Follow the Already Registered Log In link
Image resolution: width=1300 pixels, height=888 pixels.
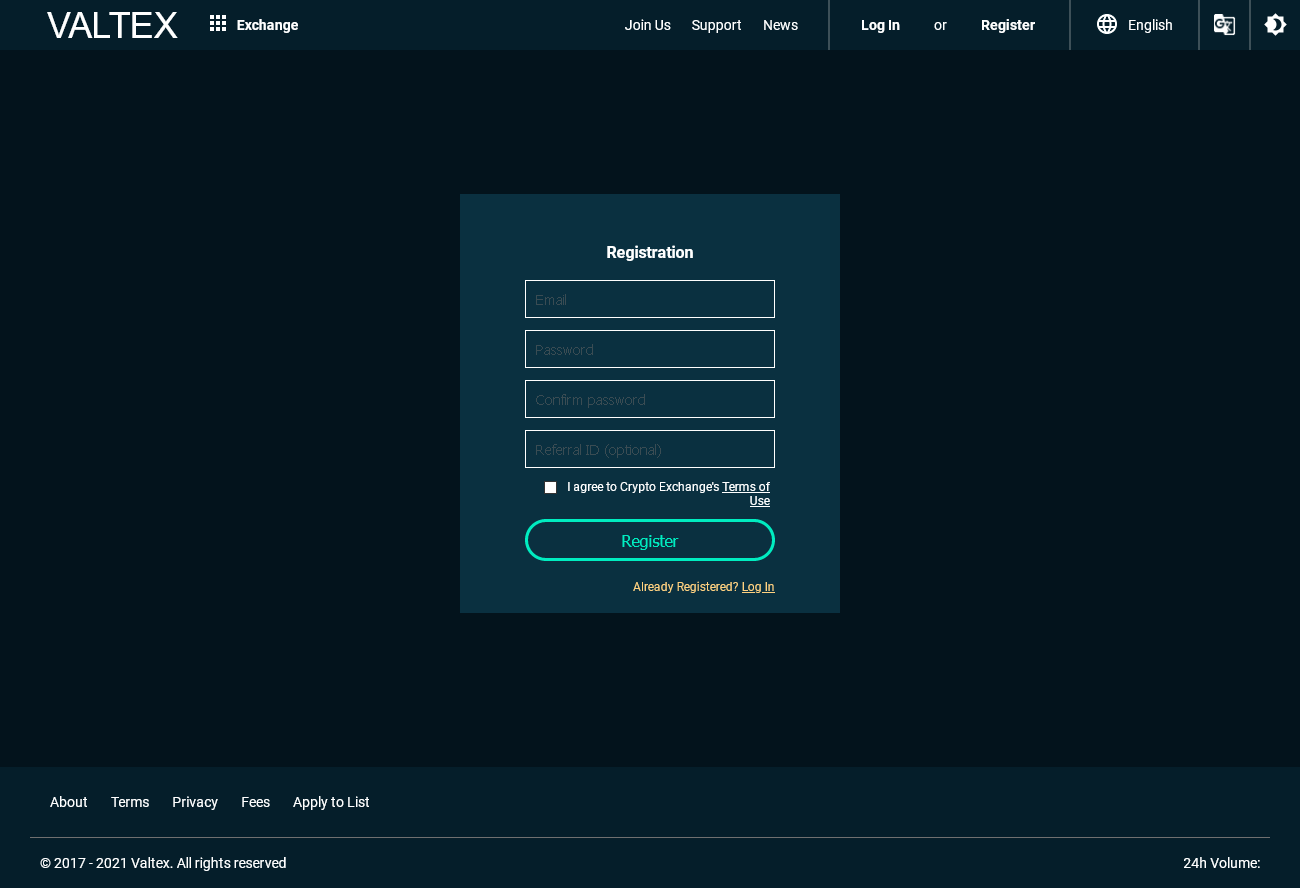(758, 587)
